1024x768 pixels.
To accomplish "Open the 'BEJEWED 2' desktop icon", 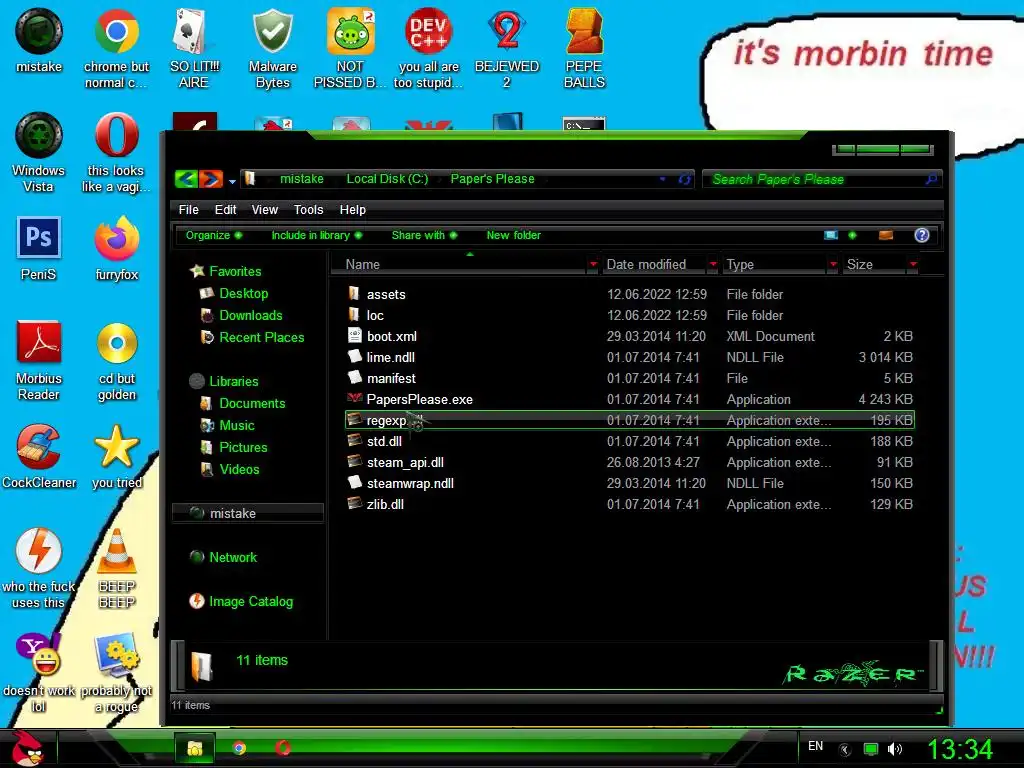I will pos(507,48).
